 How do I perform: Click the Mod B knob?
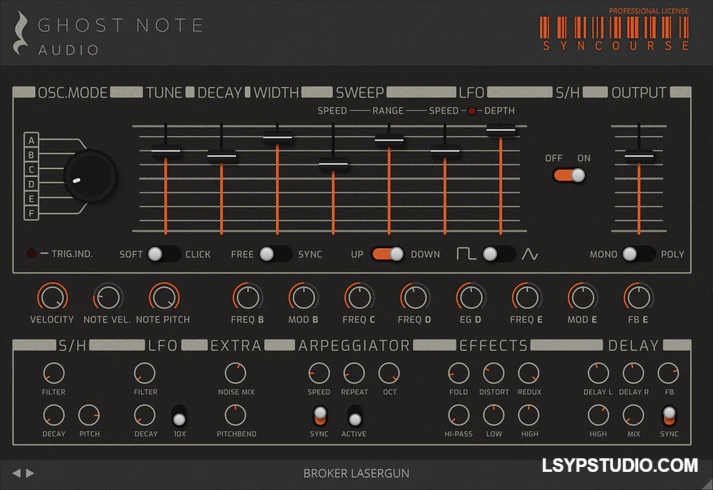point(304,297)
